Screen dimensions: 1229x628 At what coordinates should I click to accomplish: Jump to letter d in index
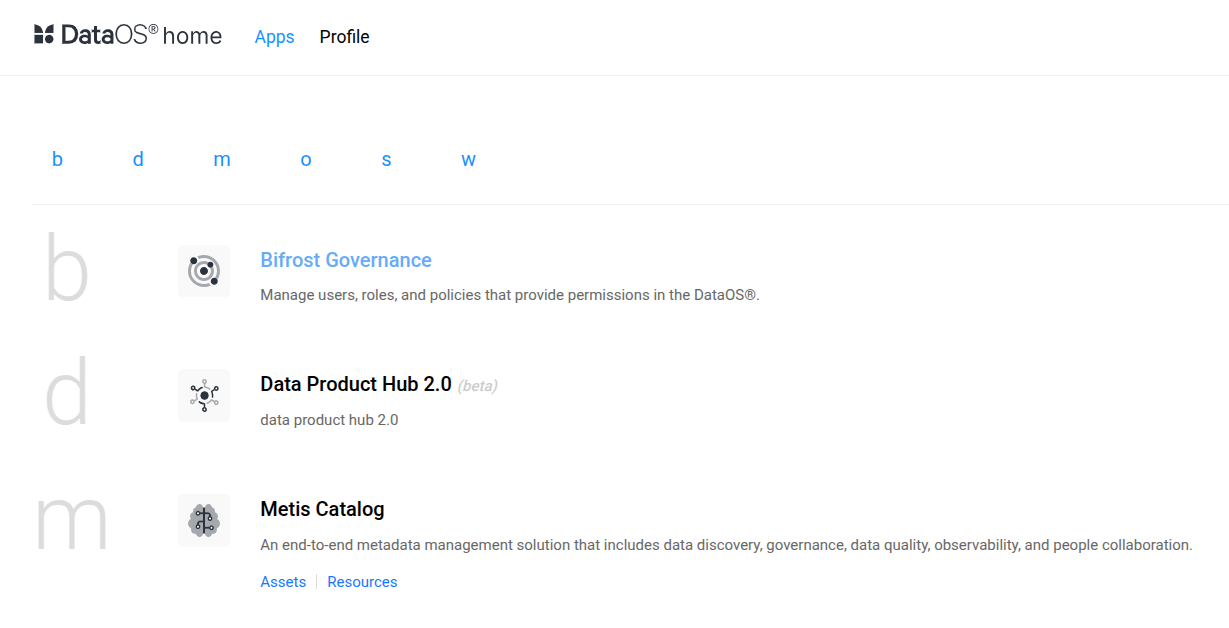[139, 159]
